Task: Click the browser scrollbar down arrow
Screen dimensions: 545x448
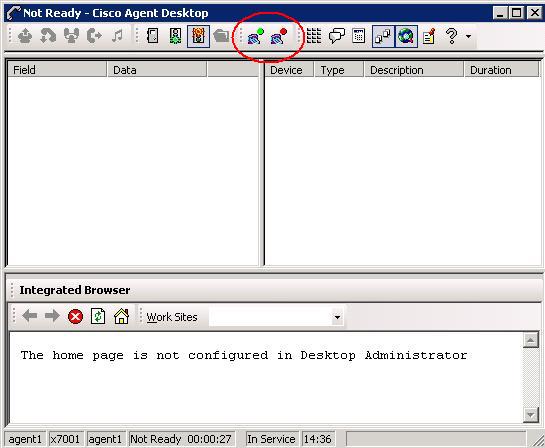Action: (x=531, y=415)
